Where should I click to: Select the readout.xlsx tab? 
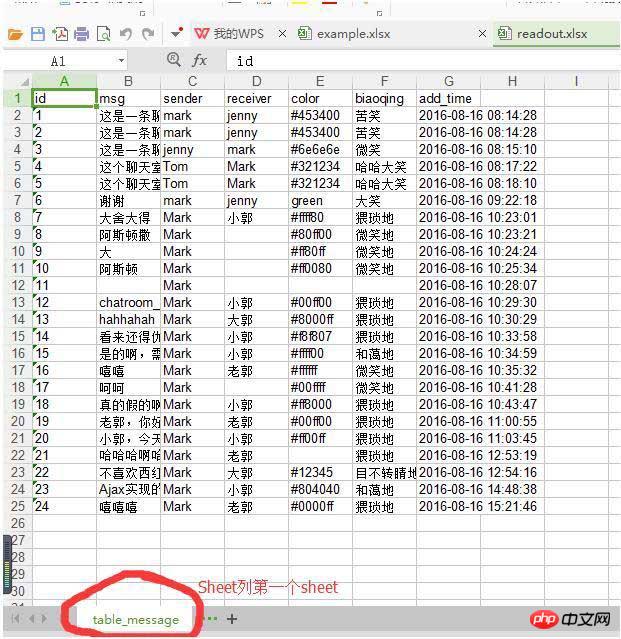557,34
